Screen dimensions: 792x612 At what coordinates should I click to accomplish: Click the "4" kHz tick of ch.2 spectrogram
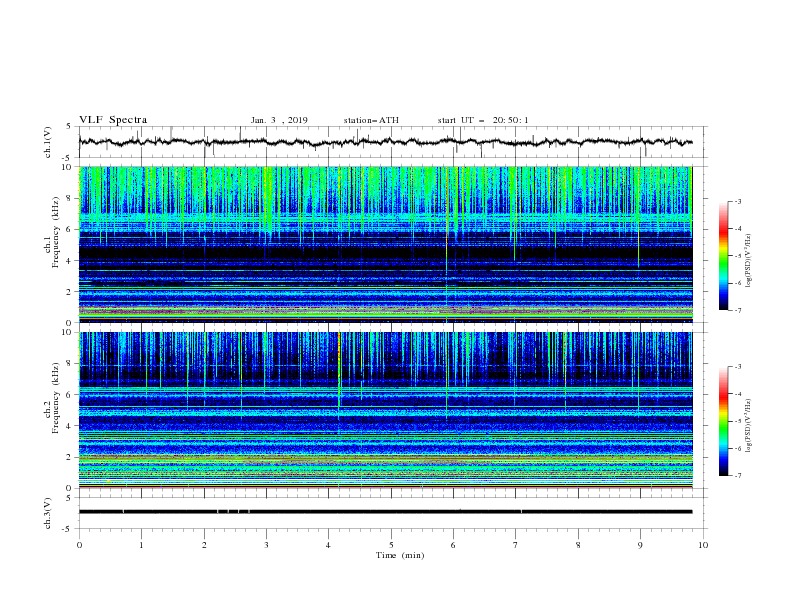coord(69,426)
